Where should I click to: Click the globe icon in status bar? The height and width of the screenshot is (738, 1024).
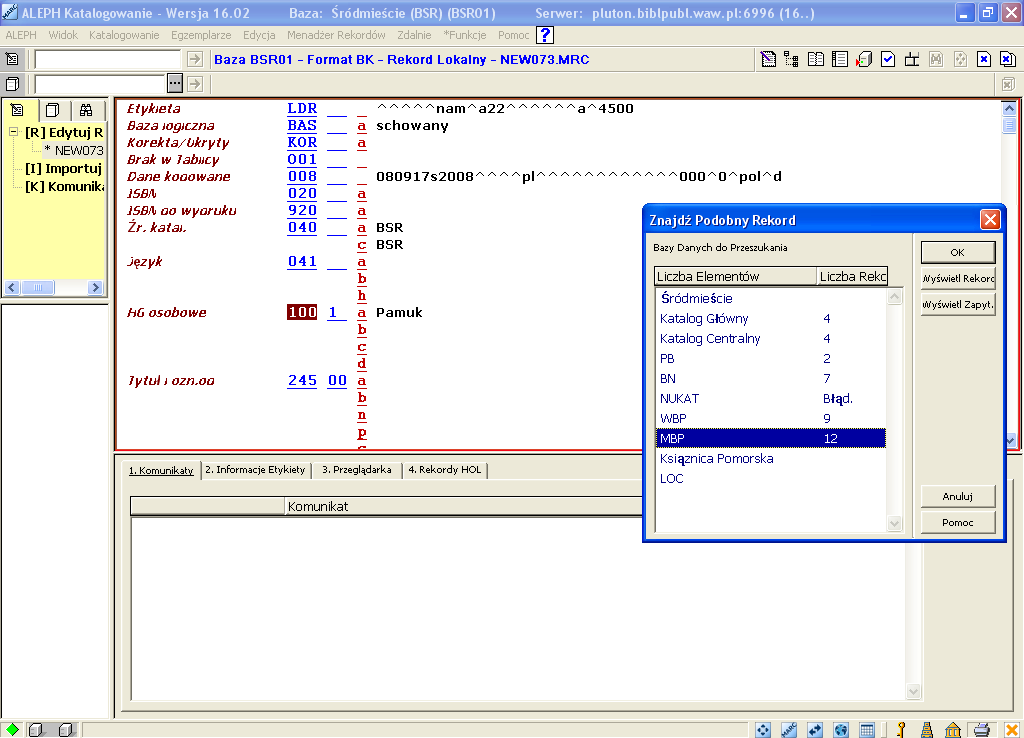(x=841, y=730)
